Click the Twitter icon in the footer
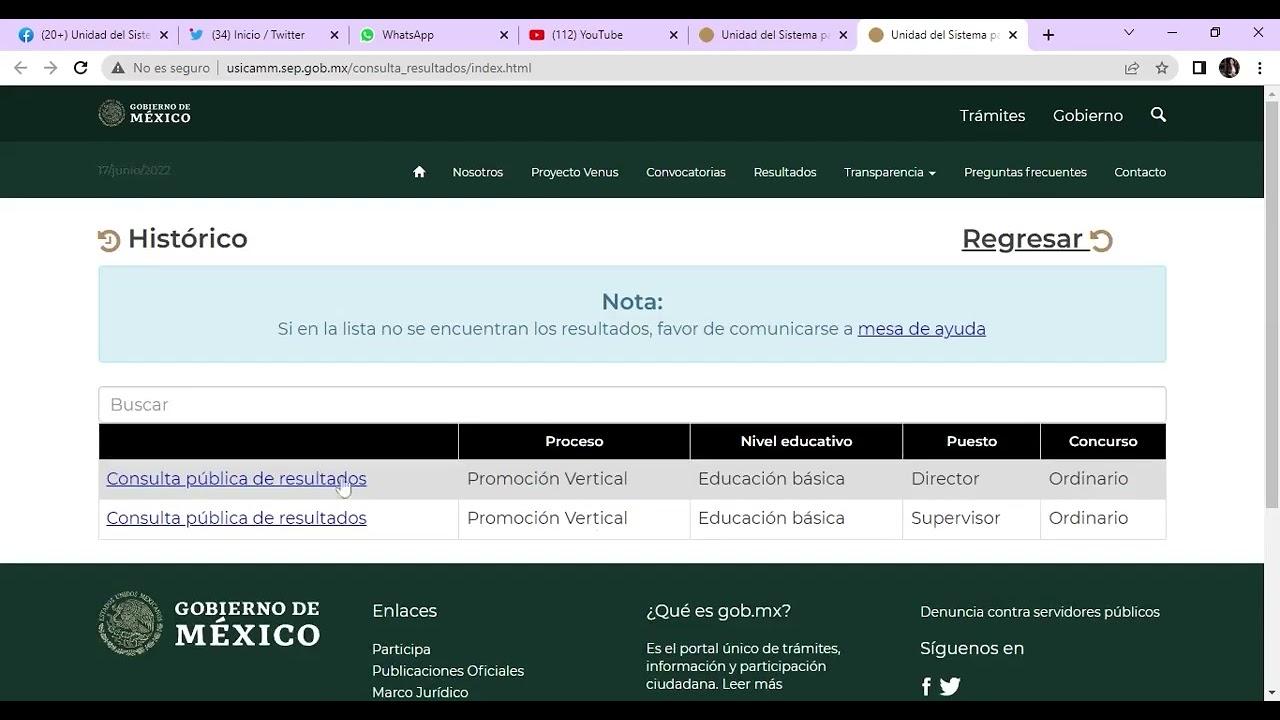The image size is (1280, 720). pyautogui.click(x=949, y=686)
